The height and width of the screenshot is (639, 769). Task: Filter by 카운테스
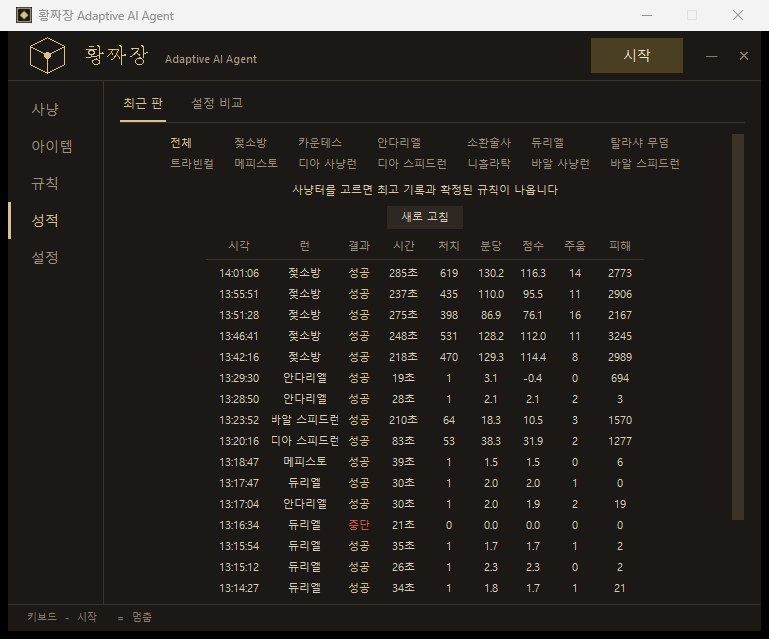coord(320,143)
